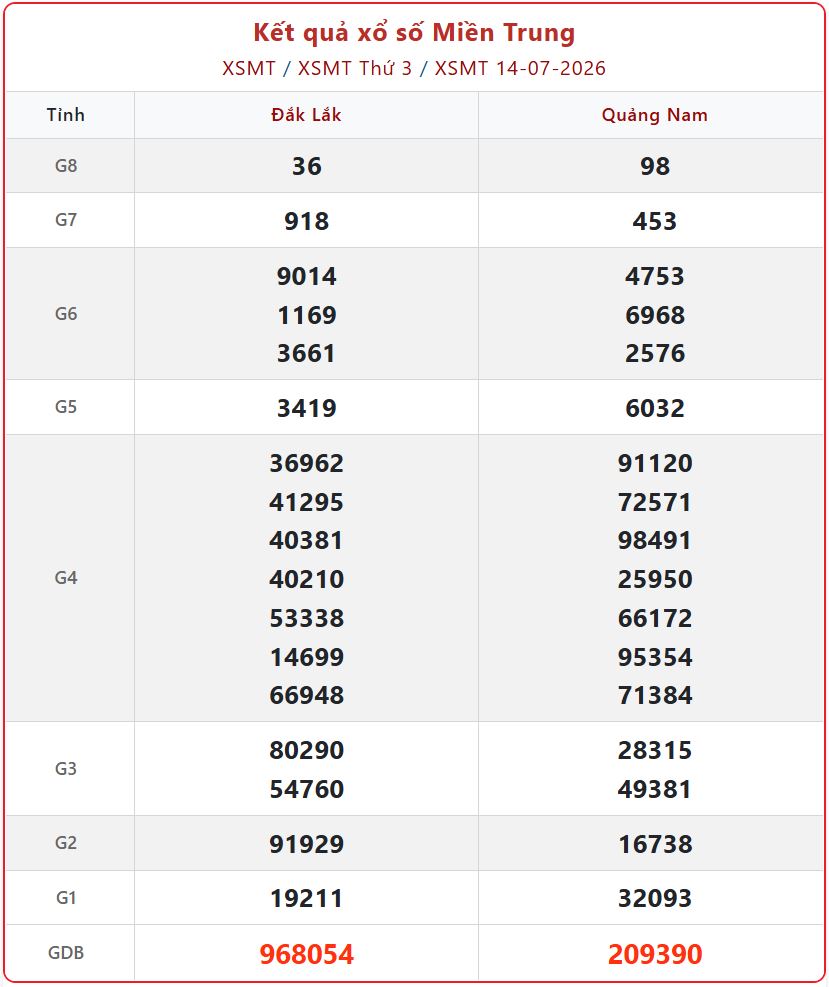Screen dimensions: 829x987
Task: Click Đắk Lắk G8 number 36
Action: (x=307, y=166)
